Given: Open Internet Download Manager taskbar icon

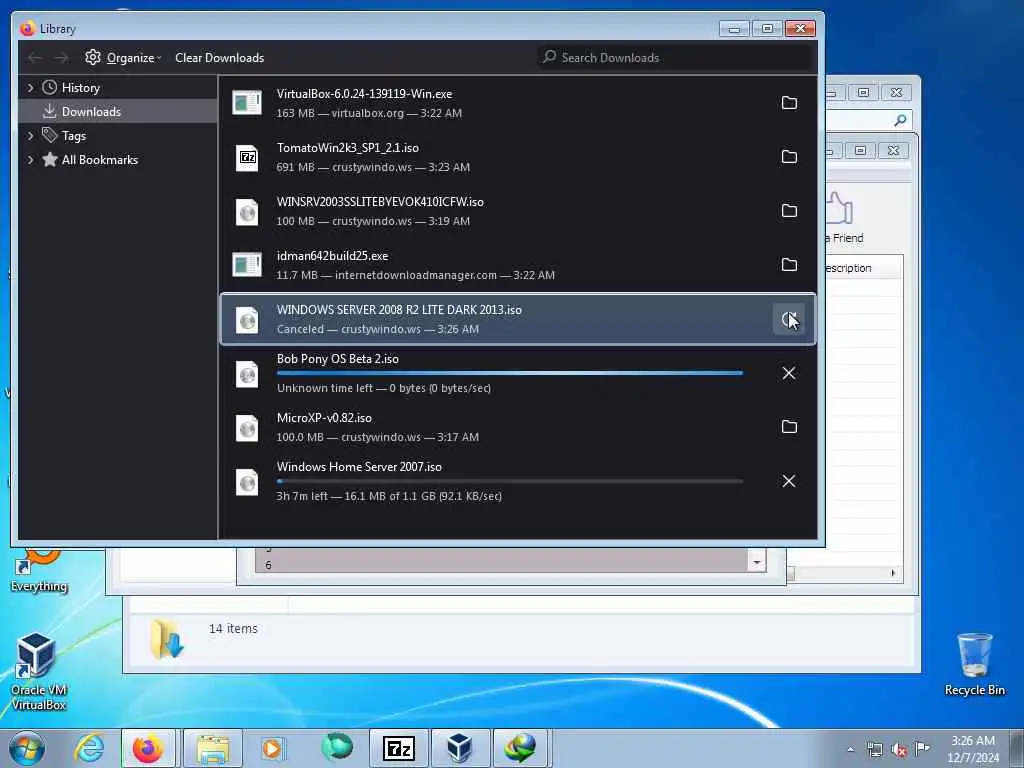Looking at the screenshot, I should pos(520,748).
